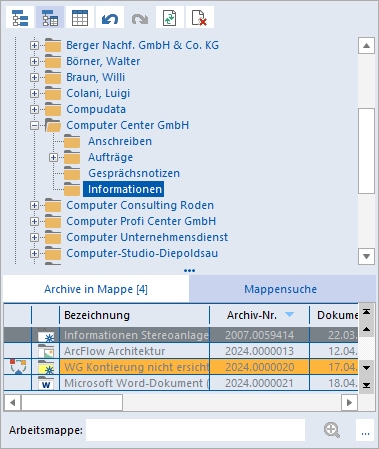Click the folder icon of Berger Nachf. GmbH

pyautogui.click(x=53, y=45)
